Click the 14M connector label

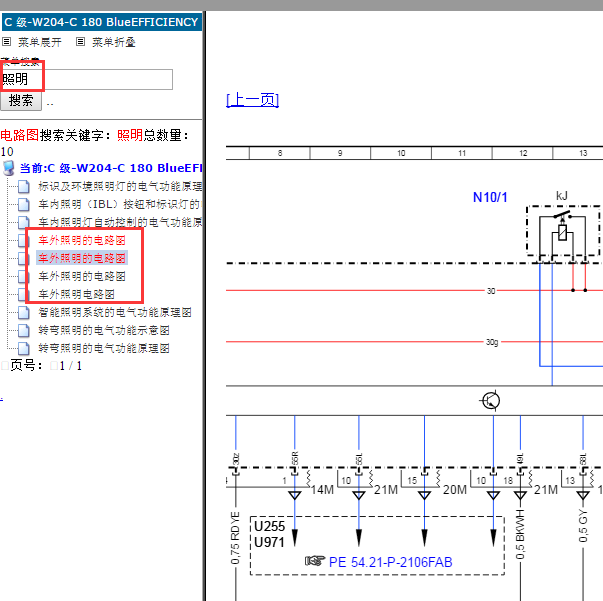[x=322, y=490]
